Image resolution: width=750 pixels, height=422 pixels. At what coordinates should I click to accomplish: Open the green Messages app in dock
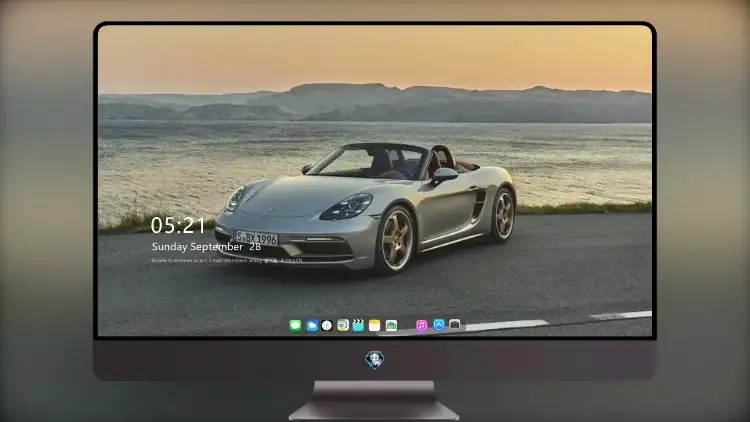pyautogui.click(x=295, y=326)
